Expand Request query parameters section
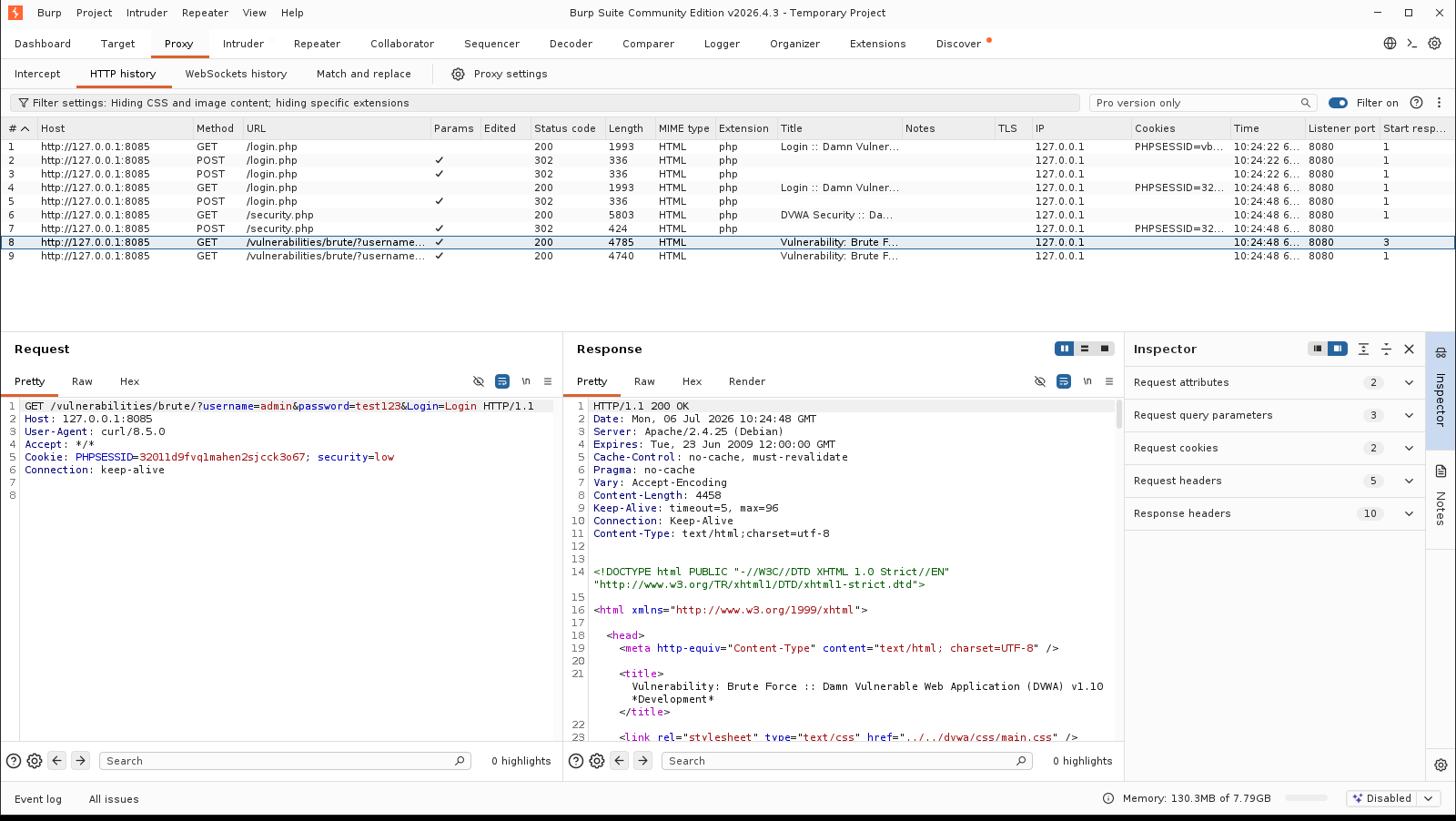The width and height of the screenshot is (1456, 821). (1409, 415)
